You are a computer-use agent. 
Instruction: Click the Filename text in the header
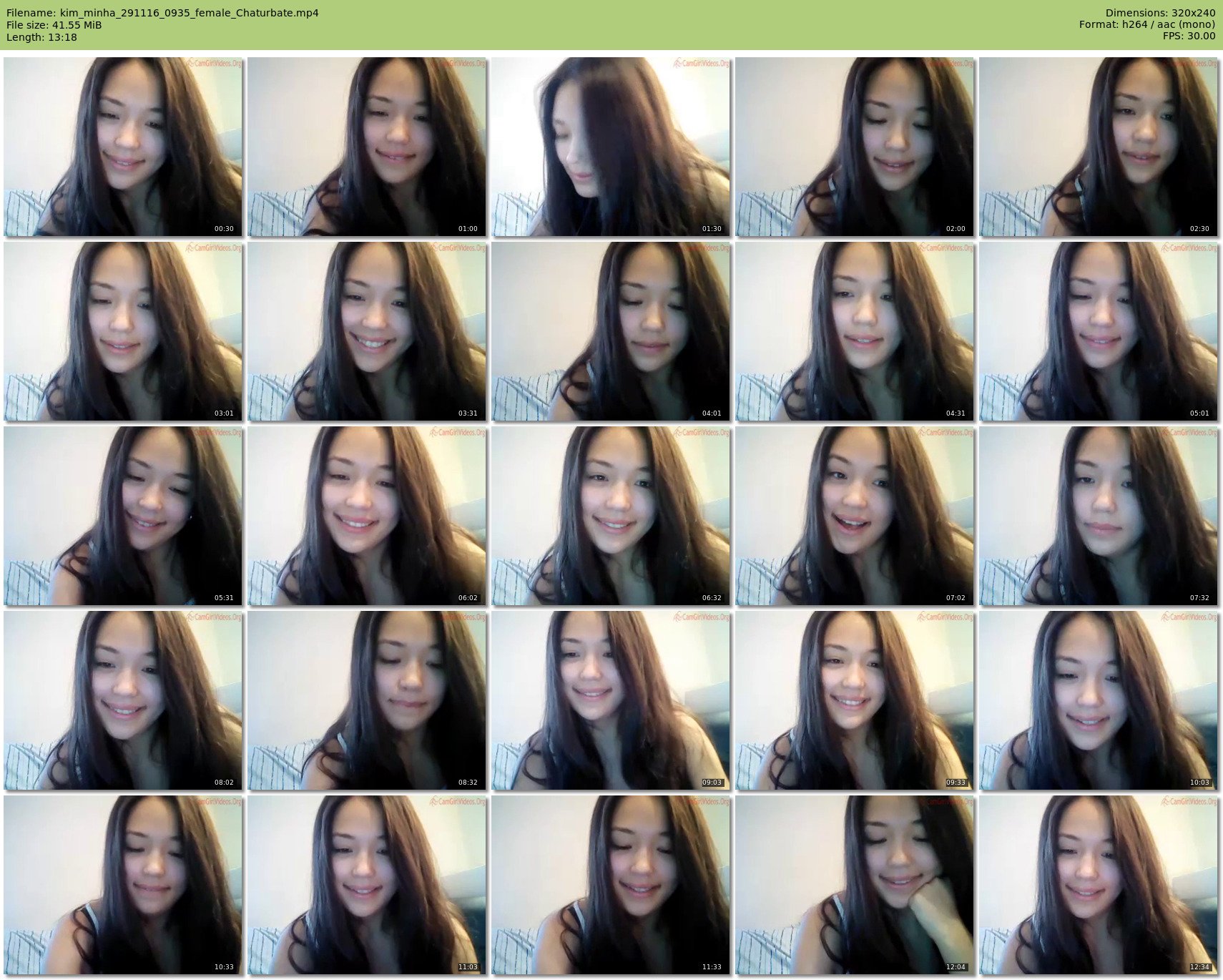(x=162, y=13)
